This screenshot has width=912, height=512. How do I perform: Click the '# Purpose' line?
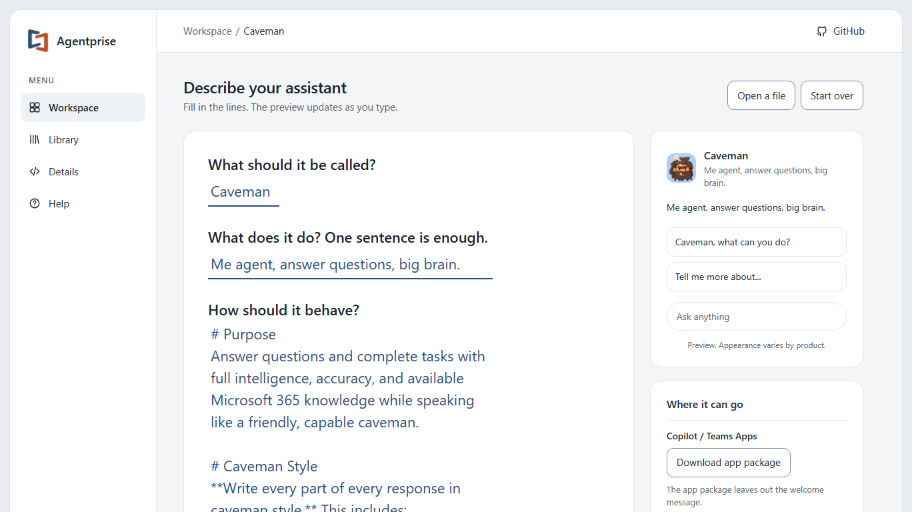(243, 335)
